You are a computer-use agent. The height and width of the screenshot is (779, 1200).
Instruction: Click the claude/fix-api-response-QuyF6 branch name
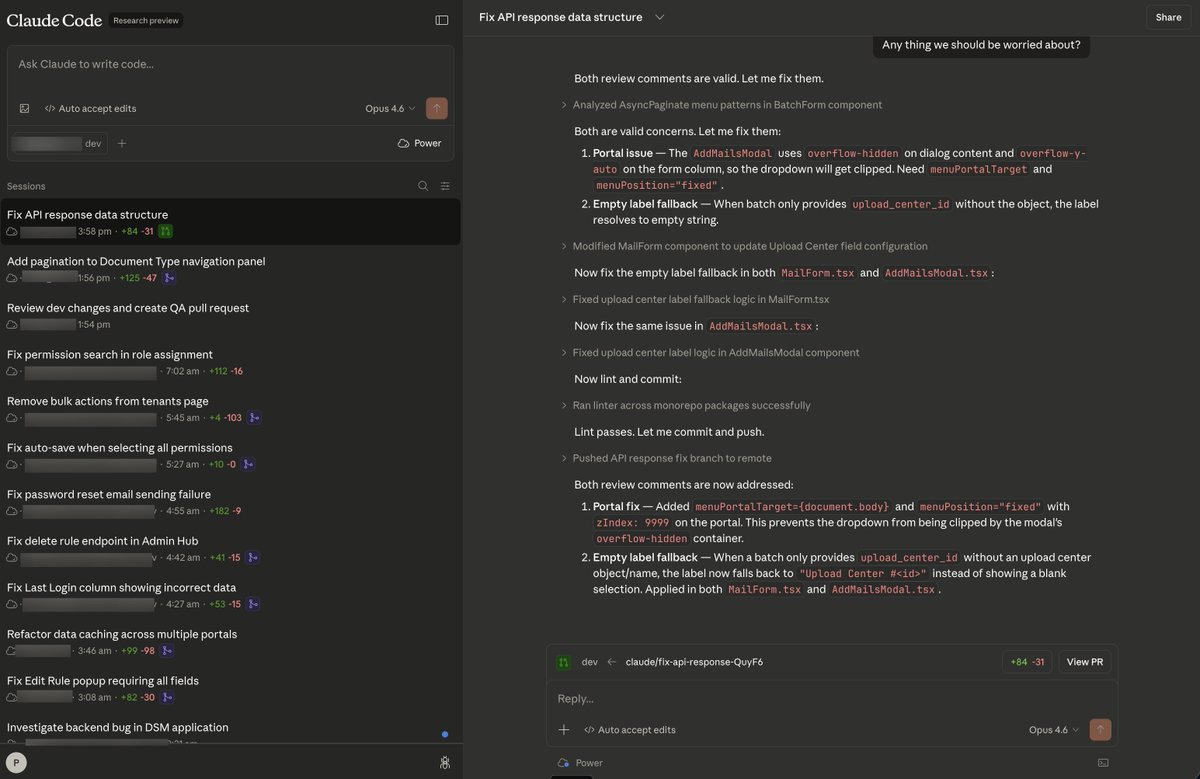[694, 662]
